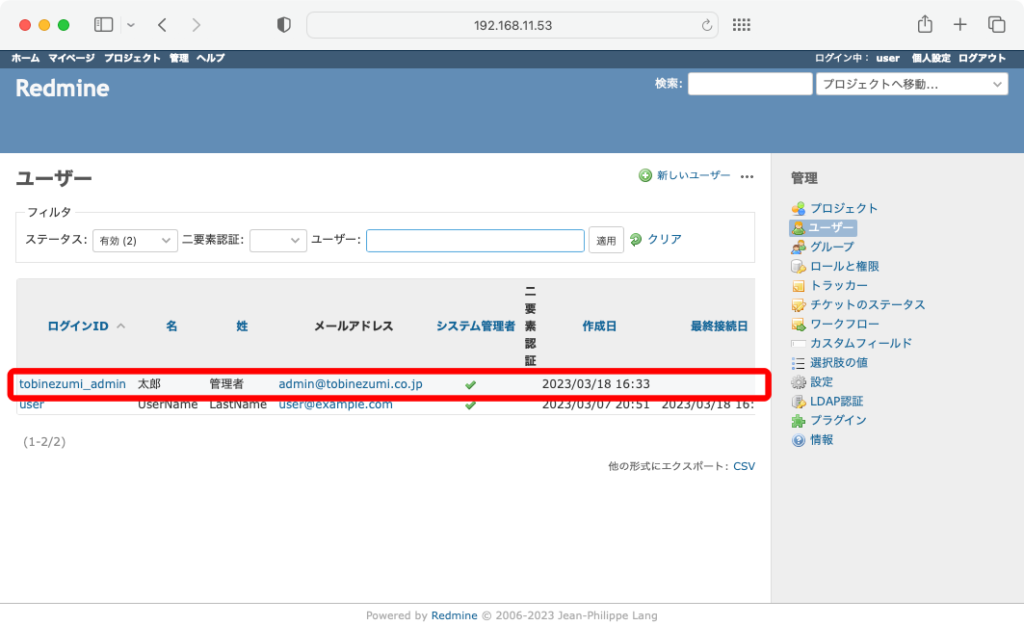Open the プロジェクトへ移動 dropdown
The width and height of the screenshot is (1024, 626).
click(912, 84)
